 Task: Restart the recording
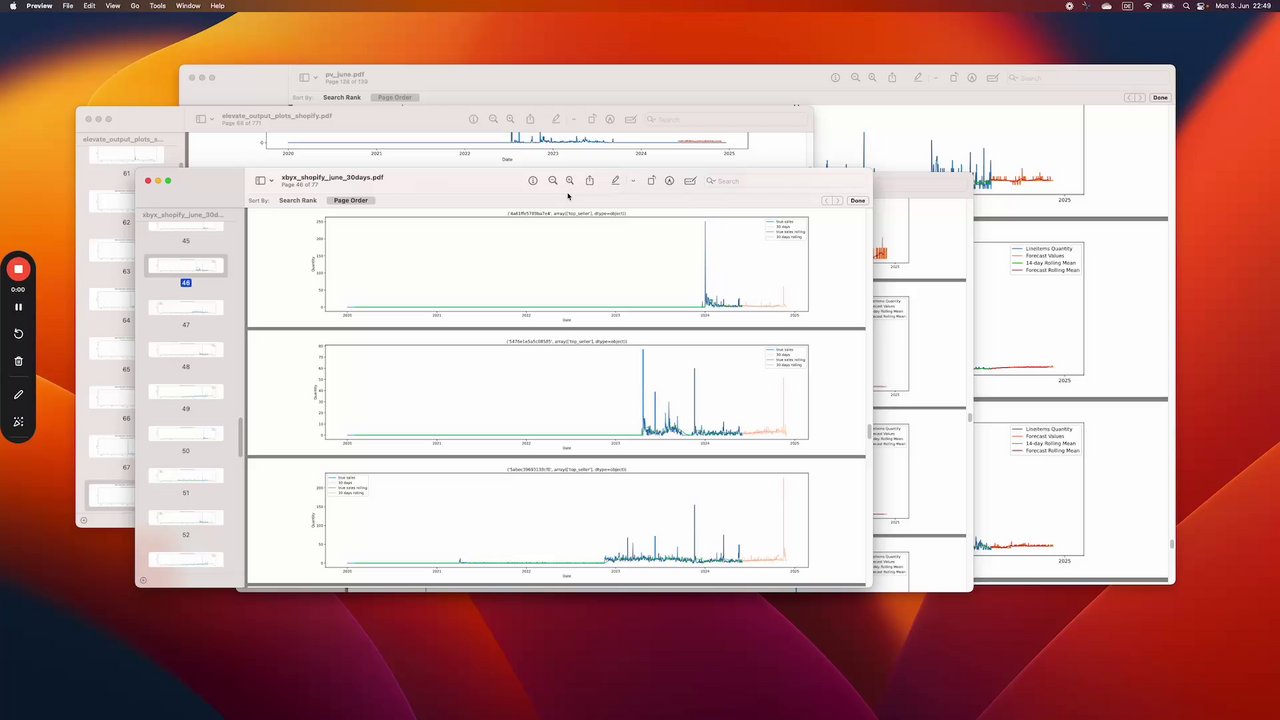coord(18,334)
